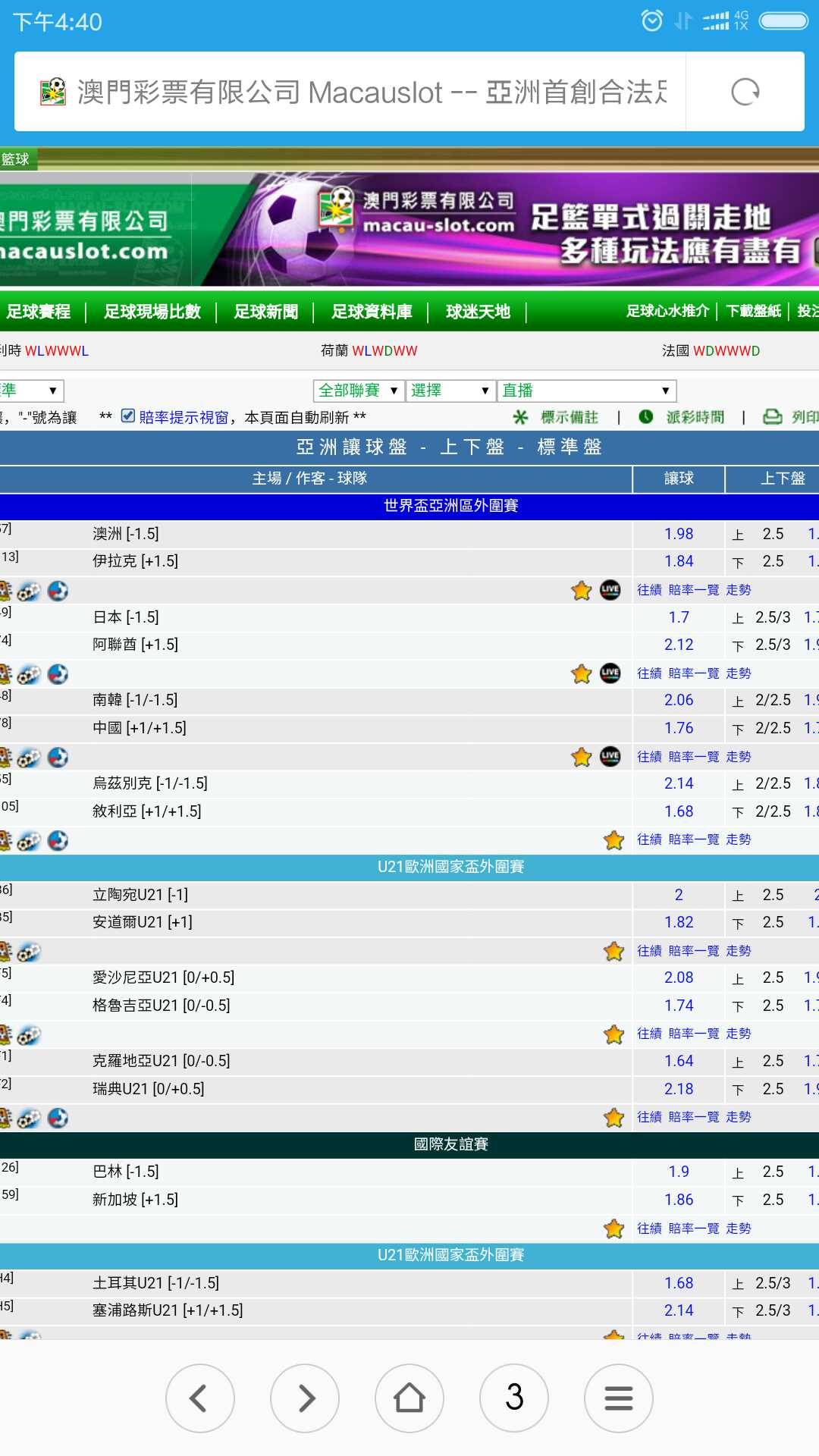Star the Lithuania U21 vs Andorra U21 match
Screen dimensions: 819x1456
click(x=614, y=951)
